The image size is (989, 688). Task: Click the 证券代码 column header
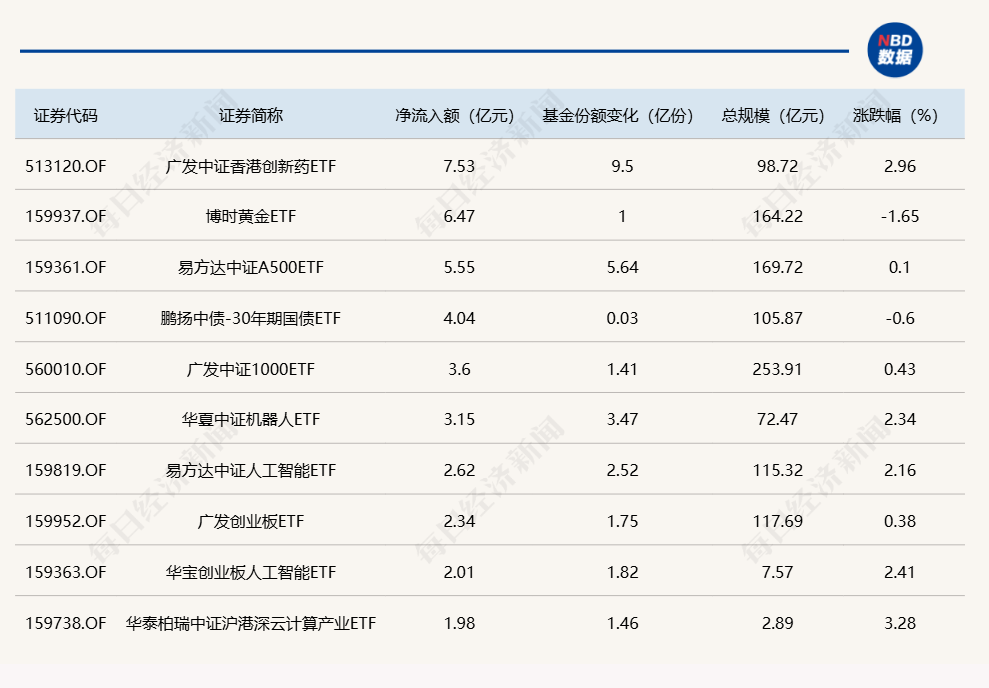(66, 115)
